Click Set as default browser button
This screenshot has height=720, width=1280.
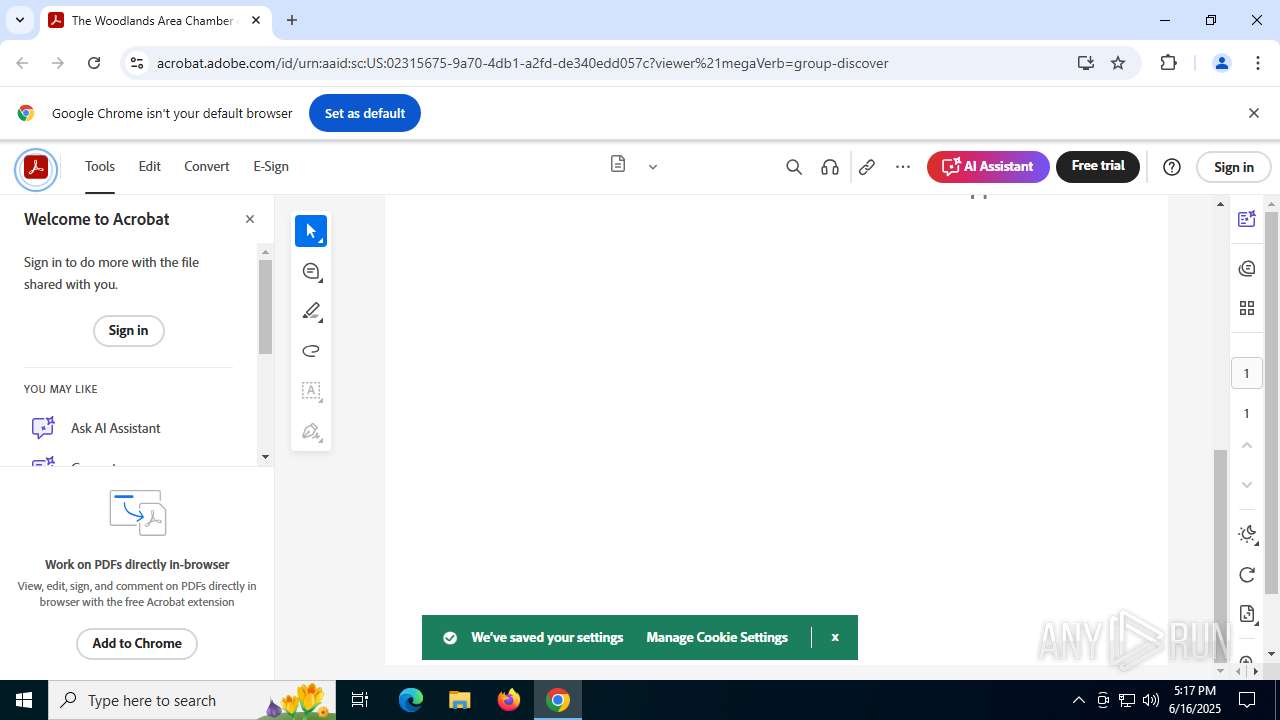pos(365,113)
